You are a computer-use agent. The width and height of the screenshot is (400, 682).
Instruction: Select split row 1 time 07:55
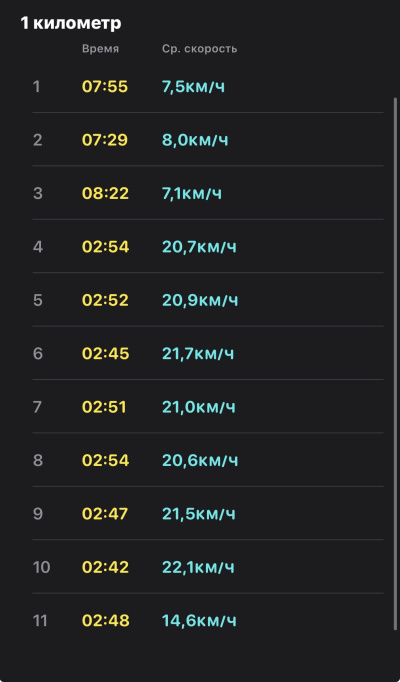tap(105, 87)
